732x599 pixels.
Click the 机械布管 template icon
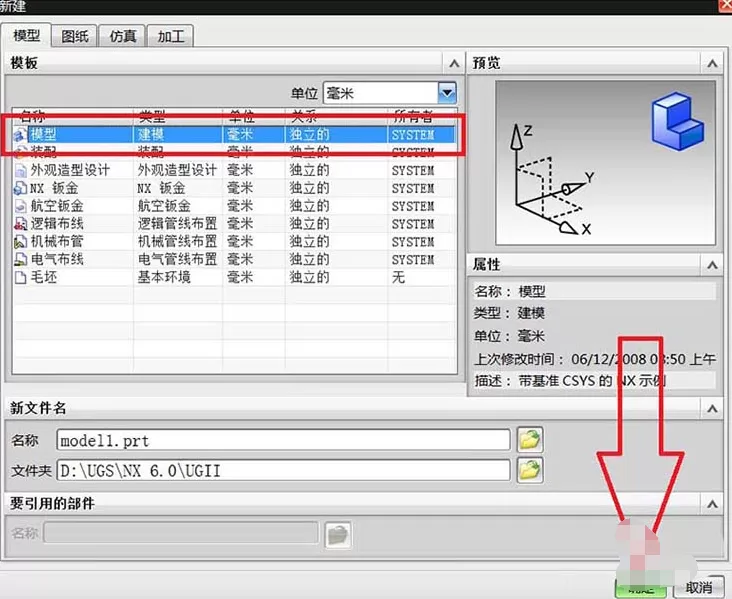pyautogui.click(x=21, y=241)
